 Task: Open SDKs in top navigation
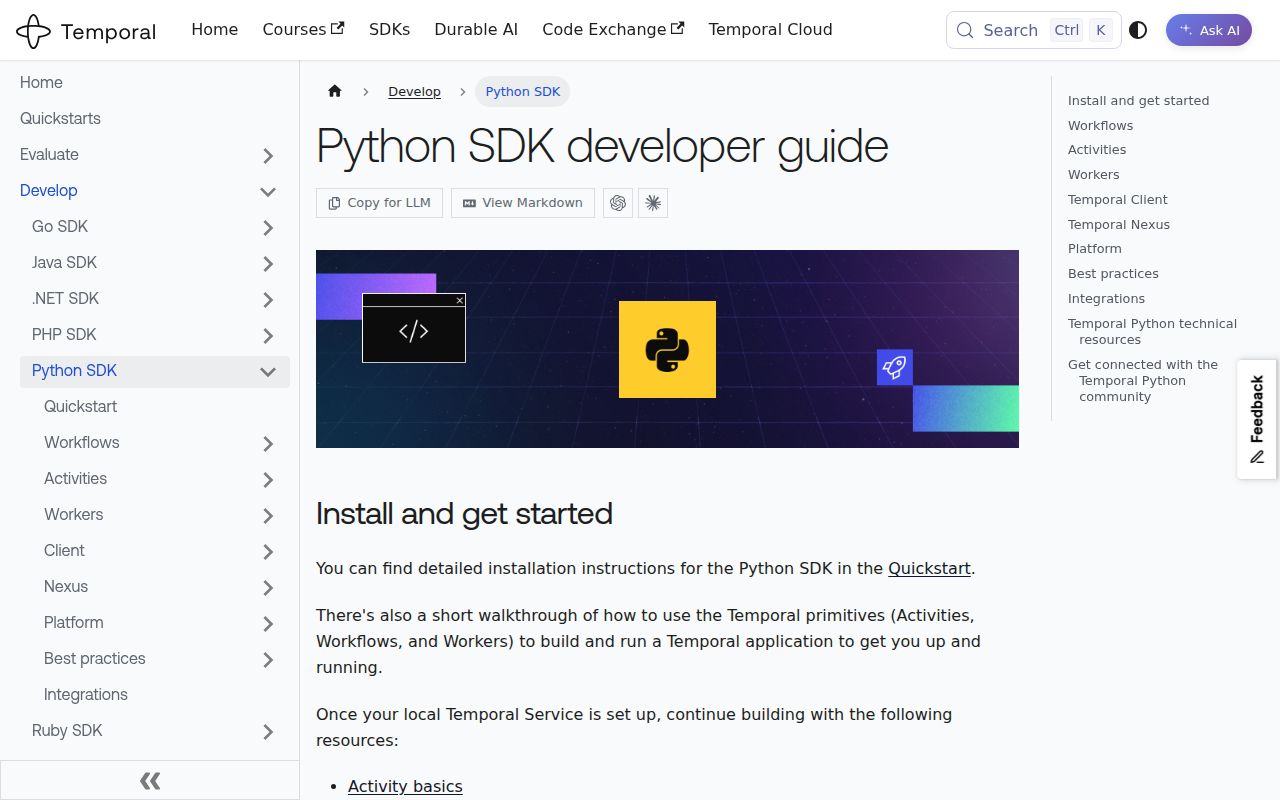point(389,30)
